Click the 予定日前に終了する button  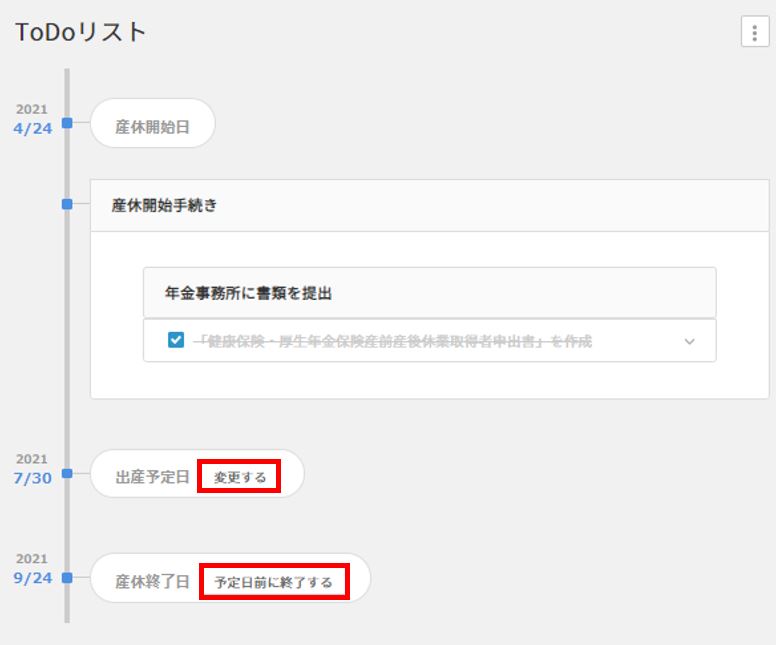(274, 581)
